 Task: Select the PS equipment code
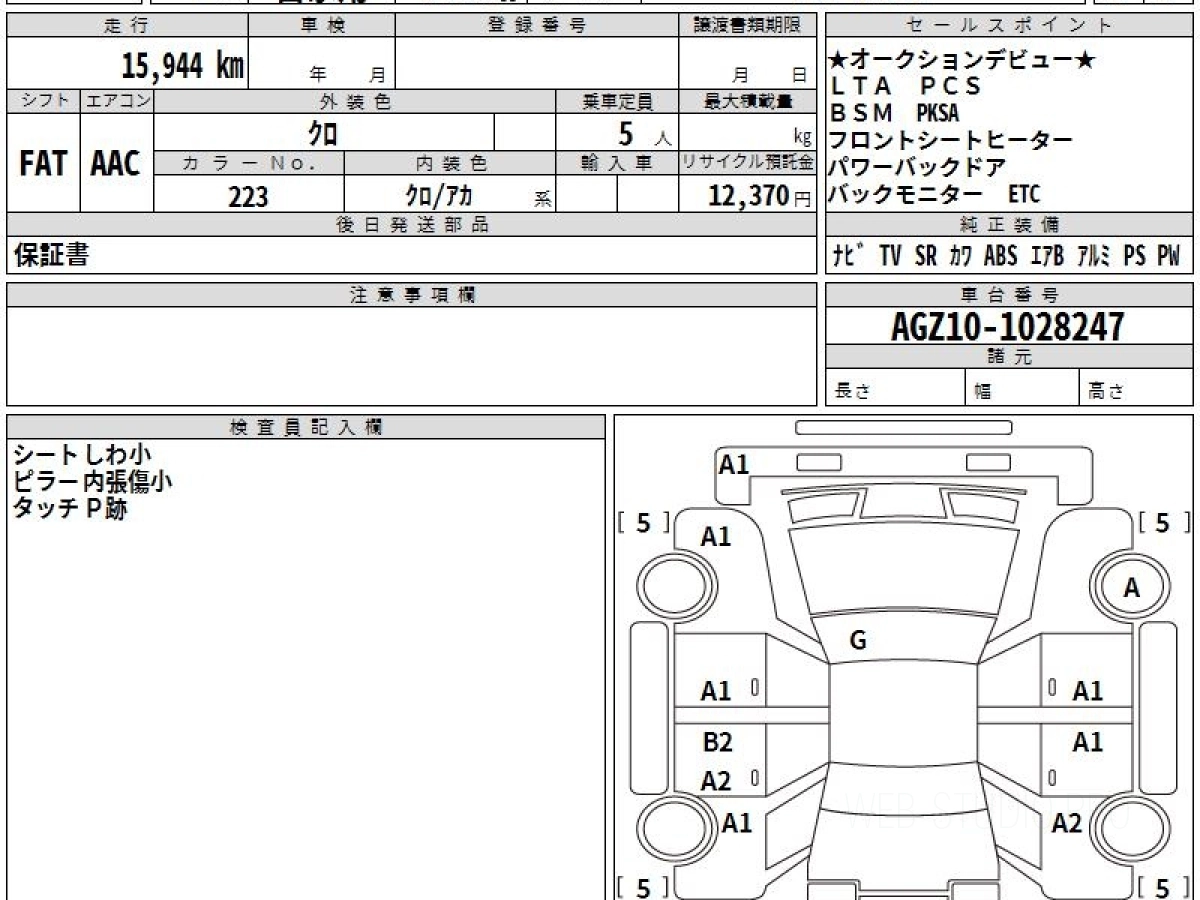click(x=1134, y=255)
